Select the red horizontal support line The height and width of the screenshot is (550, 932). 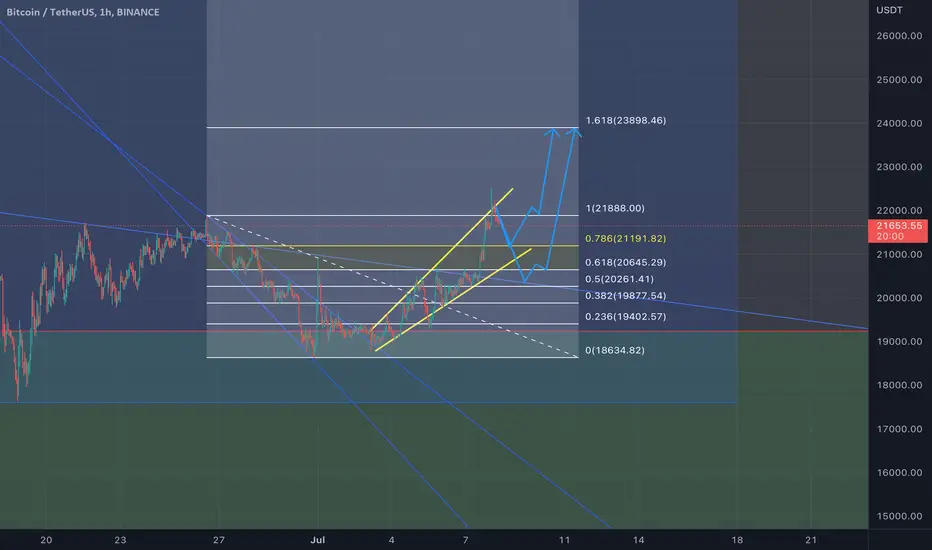434,331
